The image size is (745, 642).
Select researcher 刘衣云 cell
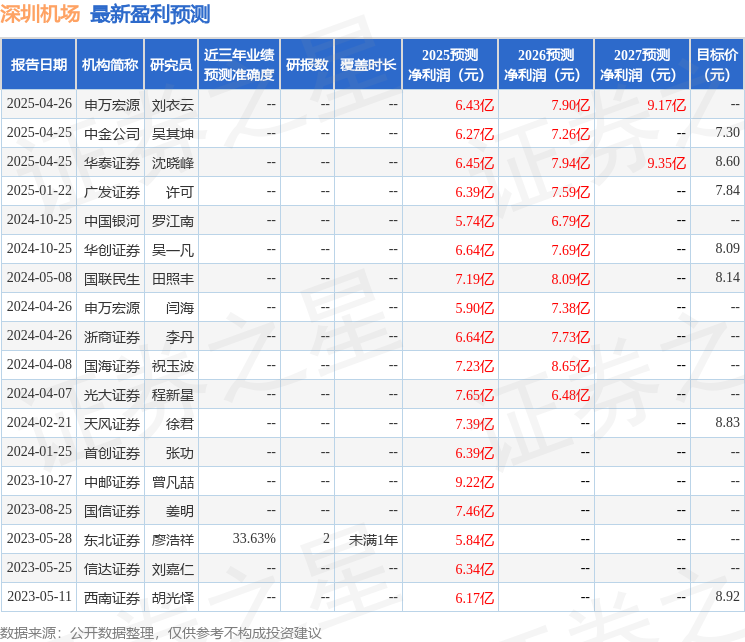pos(172,105)
